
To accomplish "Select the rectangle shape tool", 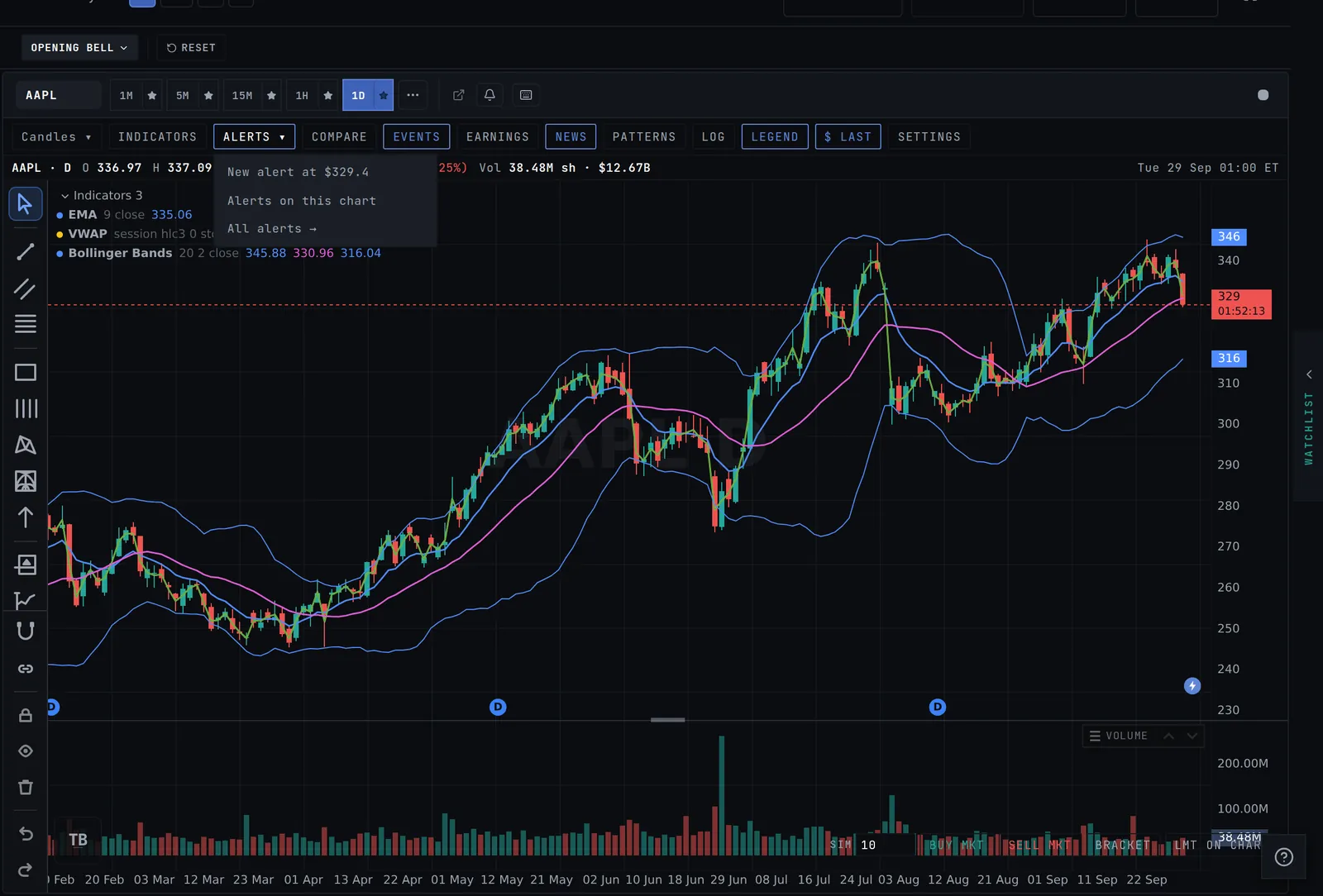I will point(25,372).
